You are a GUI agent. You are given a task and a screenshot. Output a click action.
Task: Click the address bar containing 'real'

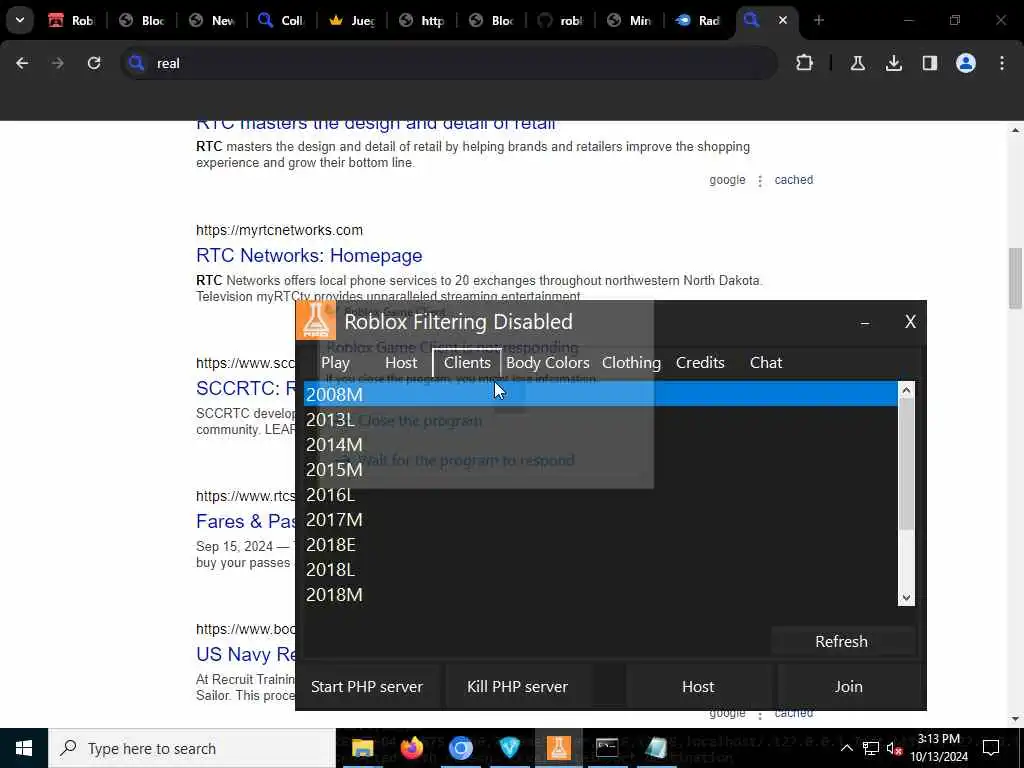tap(449, 63)
